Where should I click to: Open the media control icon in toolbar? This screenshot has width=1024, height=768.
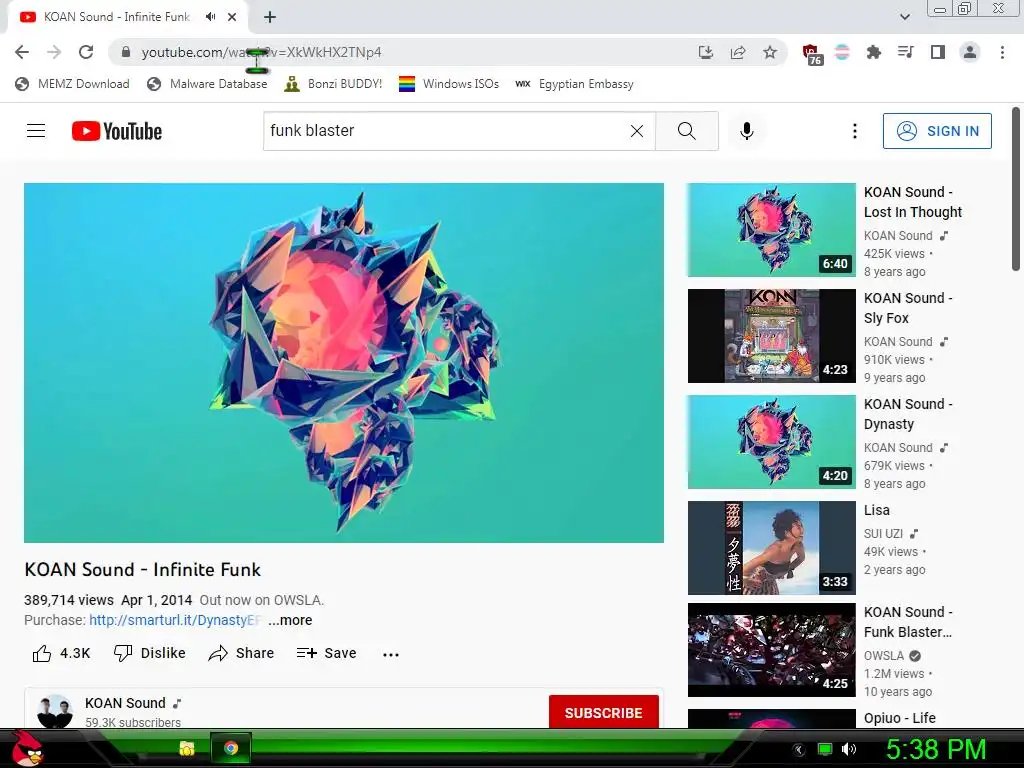[x=905, y=52]
